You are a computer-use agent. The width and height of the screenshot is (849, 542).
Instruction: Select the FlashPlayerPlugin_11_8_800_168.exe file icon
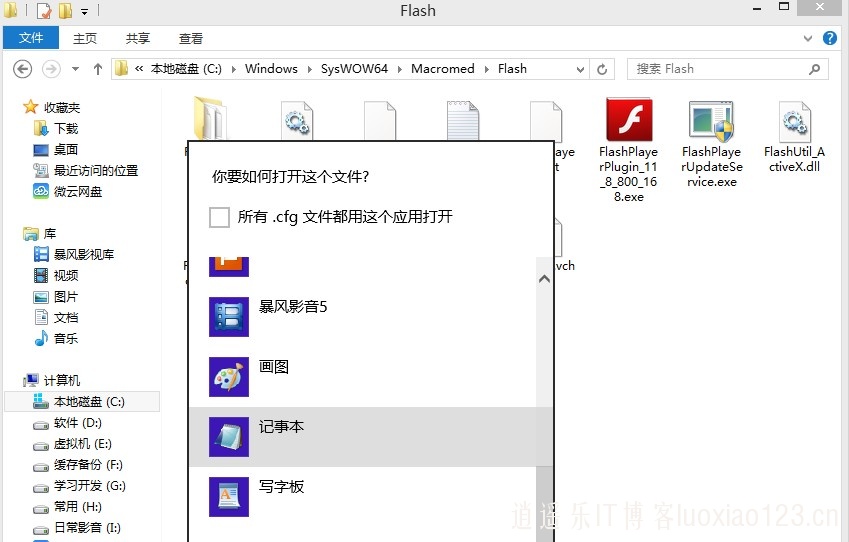(x=629, y=120)
